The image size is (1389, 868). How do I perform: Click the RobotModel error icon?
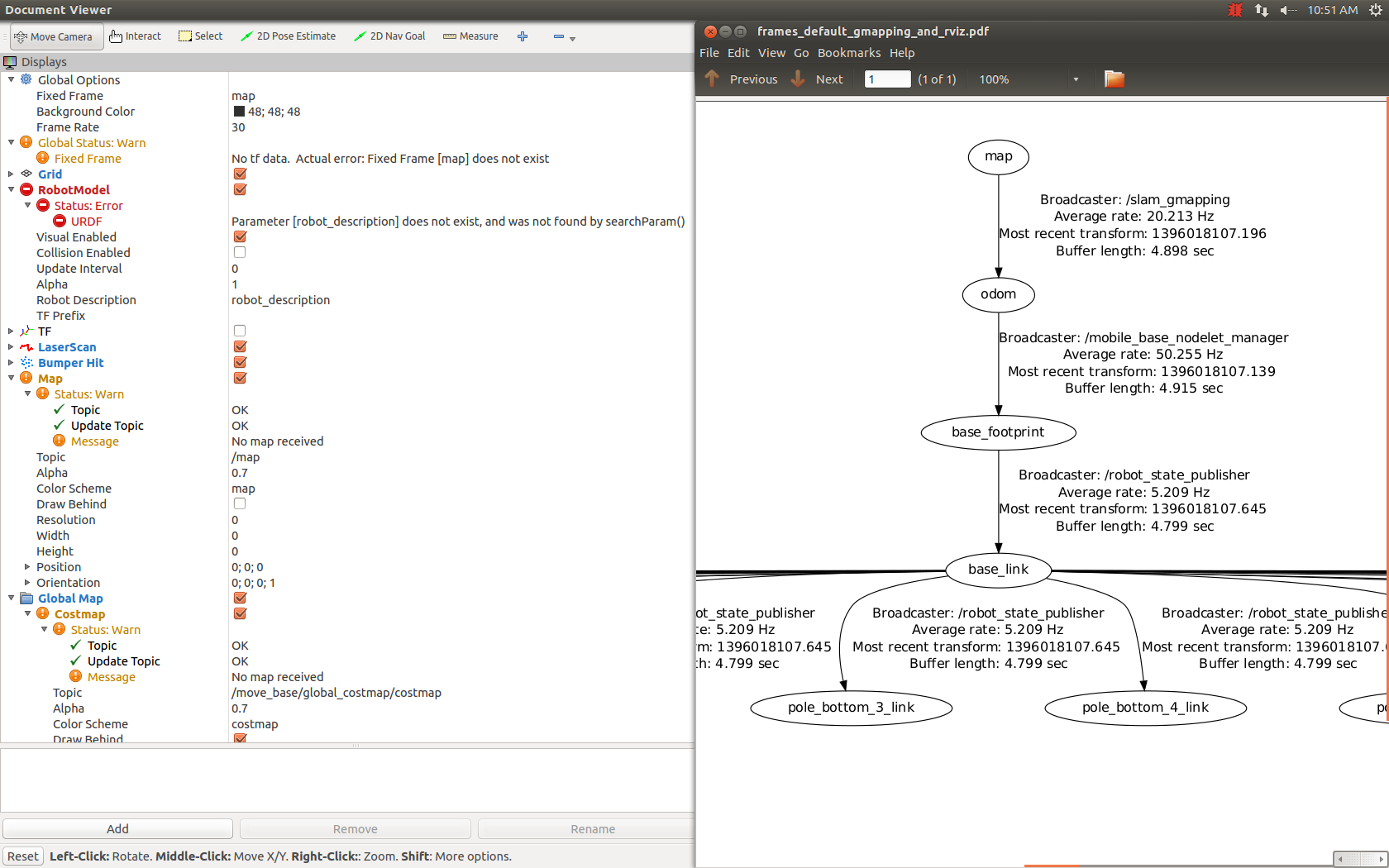[x=26, y=189]
